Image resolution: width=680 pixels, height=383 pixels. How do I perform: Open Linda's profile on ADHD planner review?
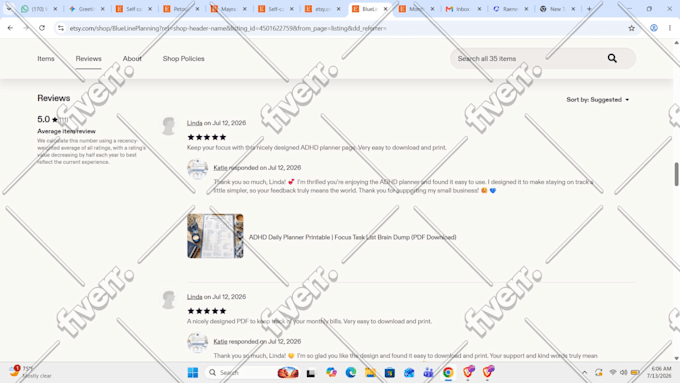click(194, 123)
